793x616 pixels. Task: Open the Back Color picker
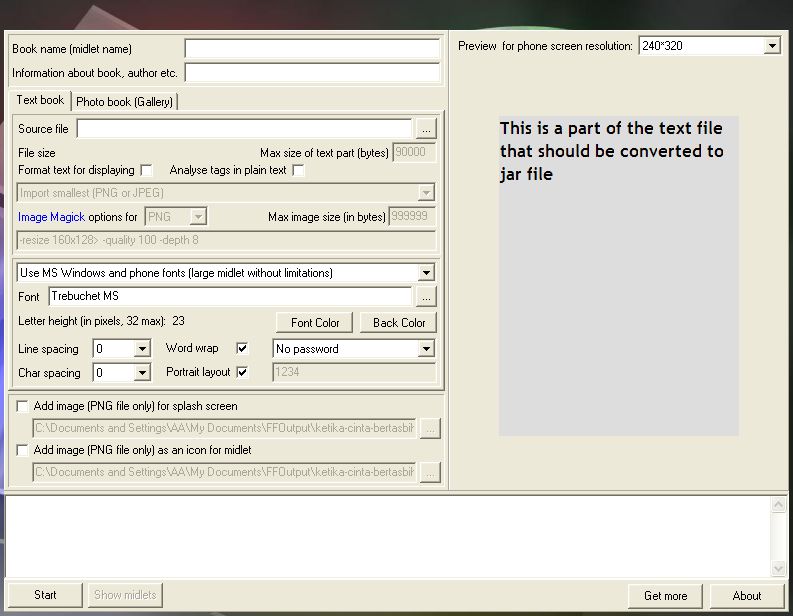click(399, 323)
